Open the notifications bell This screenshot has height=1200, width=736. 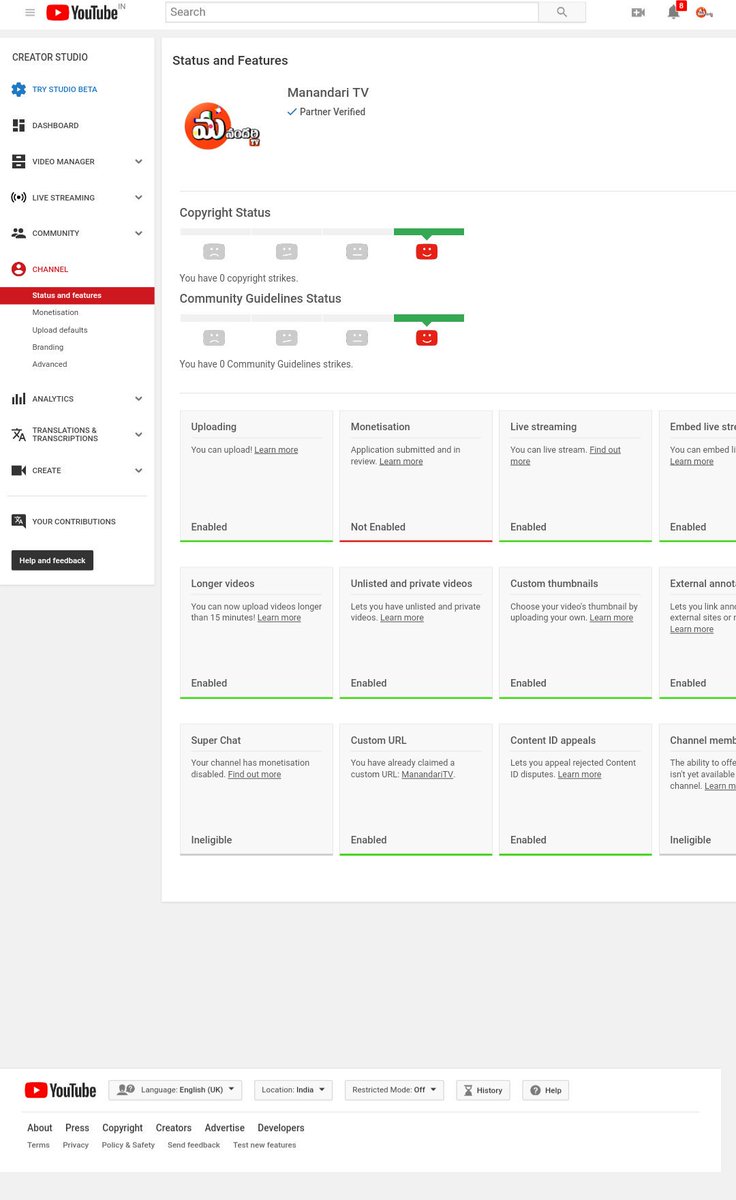(673, 12)
